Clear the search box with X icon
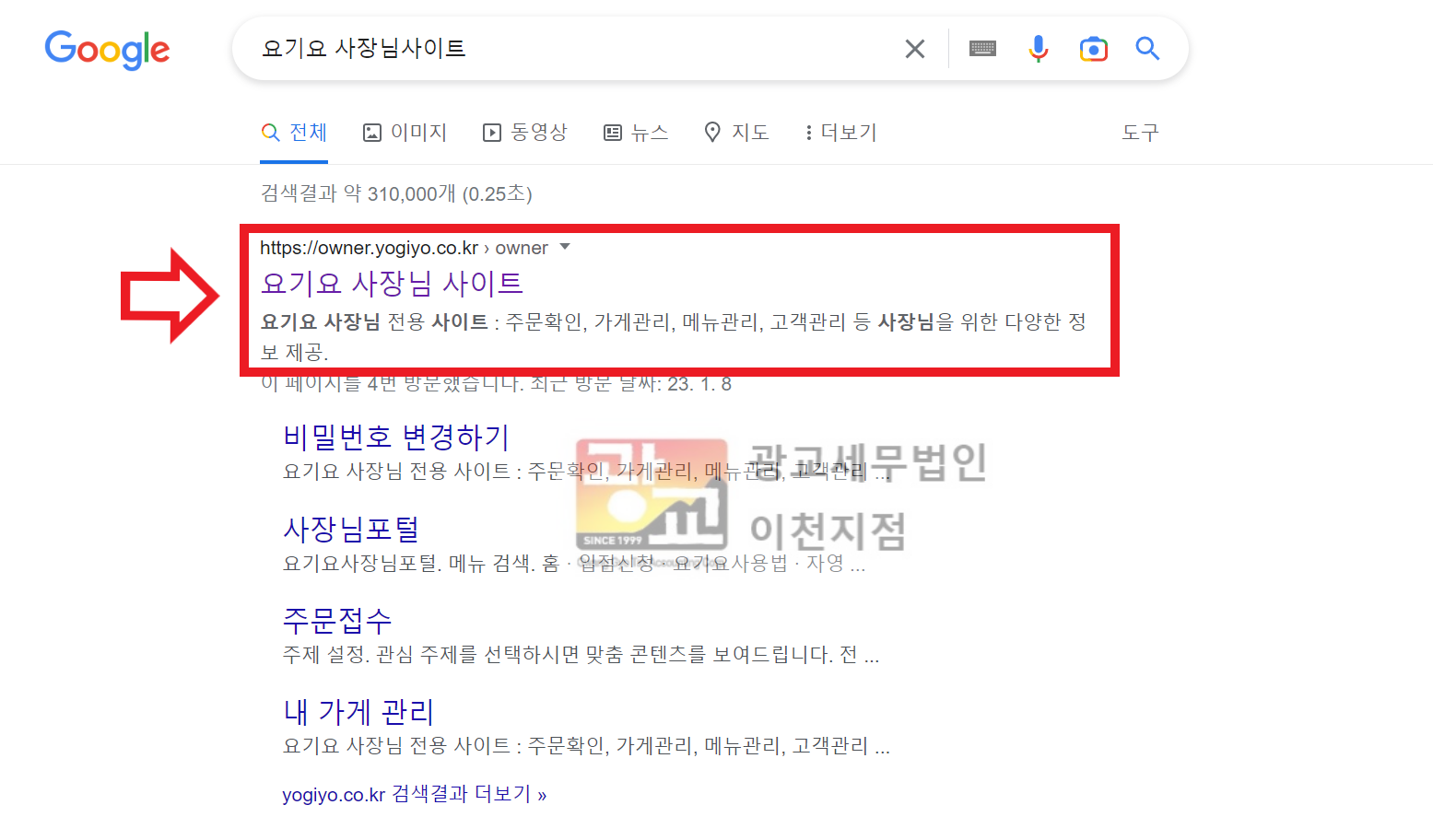The width and height of the screenshot is (1433, 840). pyautogui.click(x=914, y=49)
